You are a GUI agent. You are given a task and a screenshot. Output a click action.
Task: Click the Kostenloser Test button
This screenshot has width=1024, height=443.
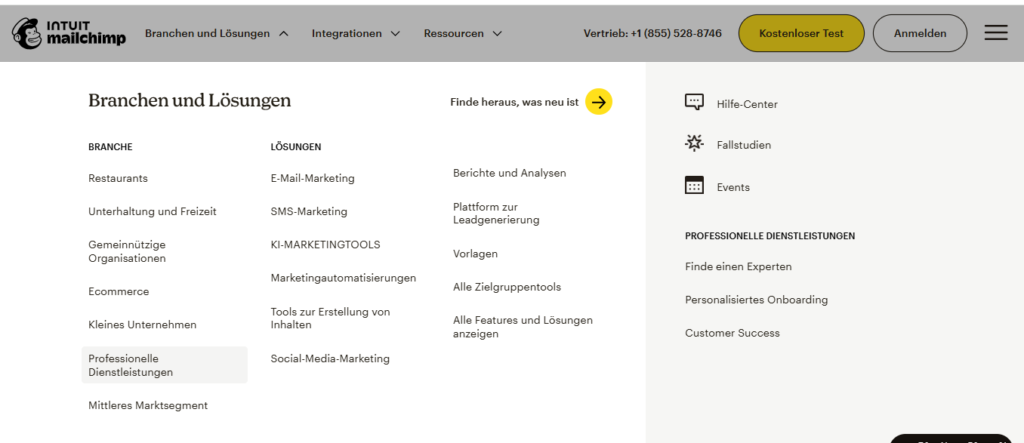coord(801,33)
